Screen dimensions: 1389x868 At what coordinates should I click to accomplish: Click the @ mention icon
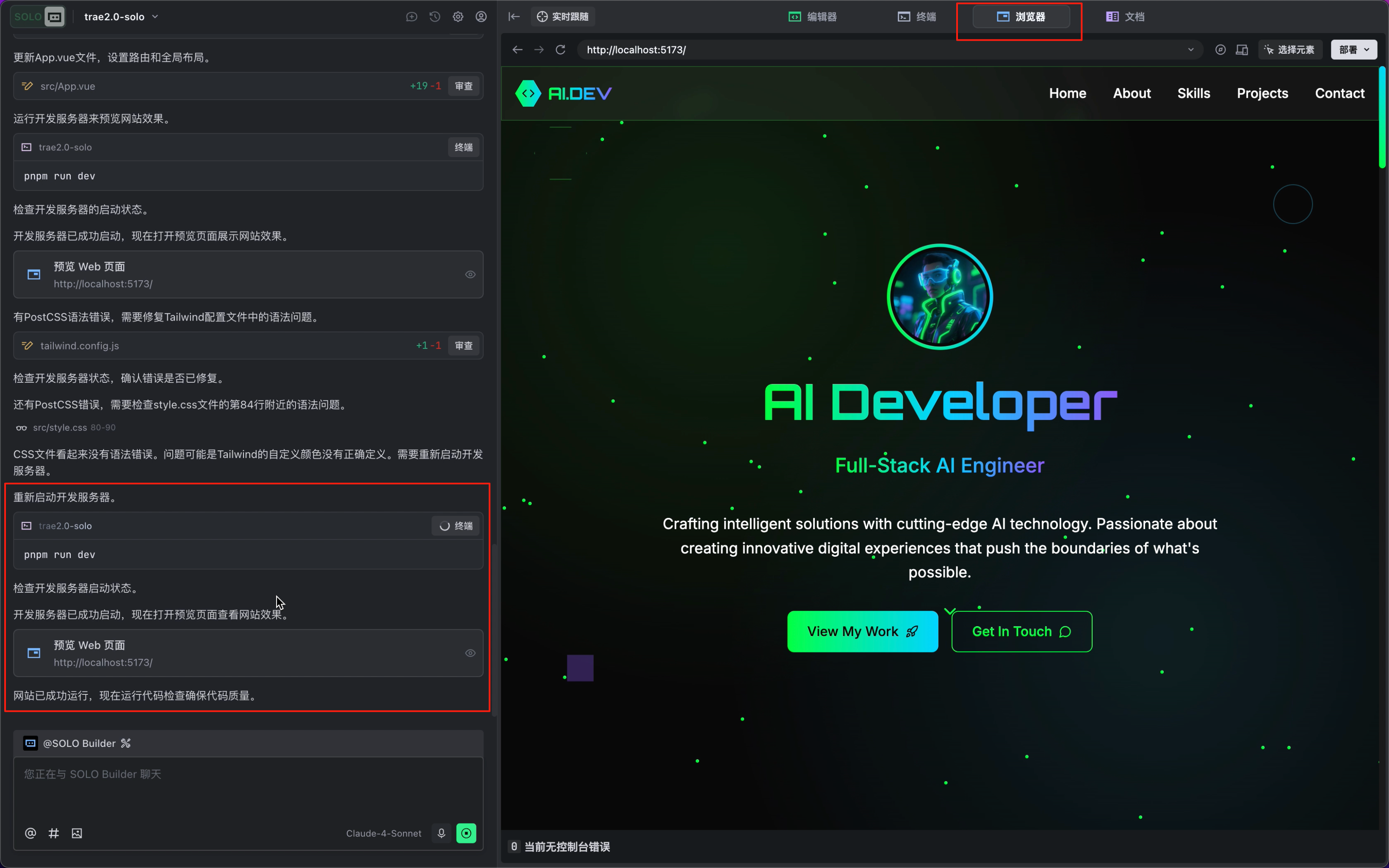30,833
